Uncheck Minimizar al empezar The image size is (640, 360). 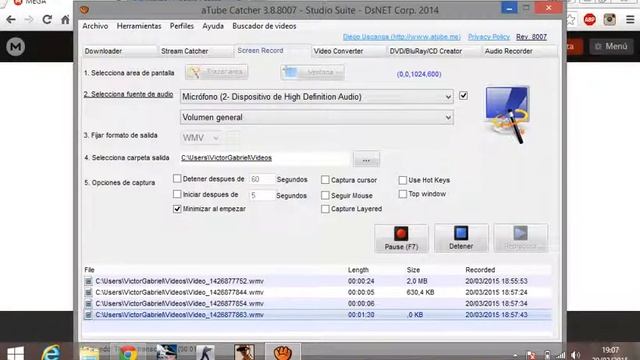[x=177, y=209]
